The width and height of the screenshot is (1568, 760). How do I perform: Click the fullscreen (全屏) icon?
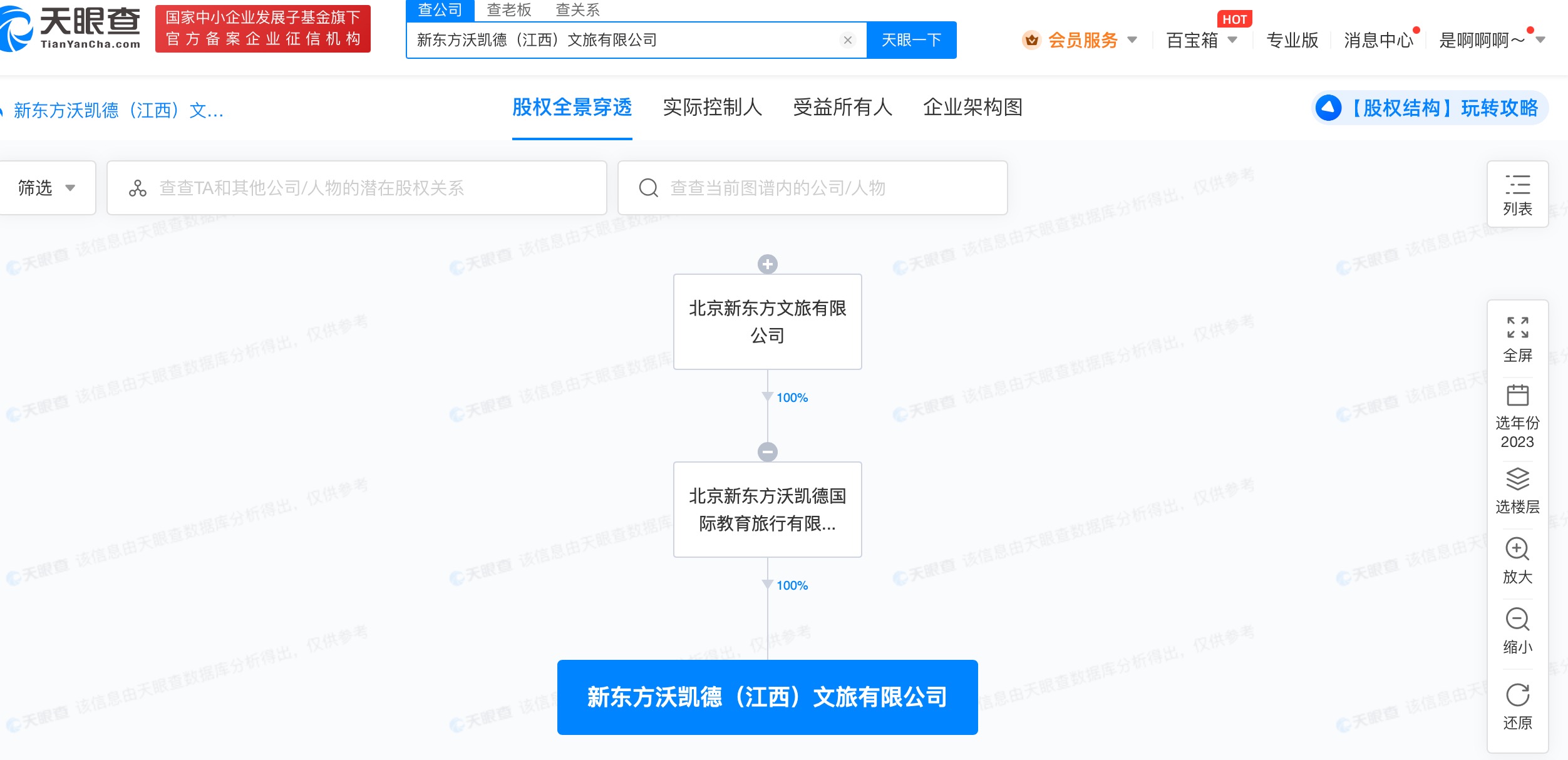tap(1517, 327)
